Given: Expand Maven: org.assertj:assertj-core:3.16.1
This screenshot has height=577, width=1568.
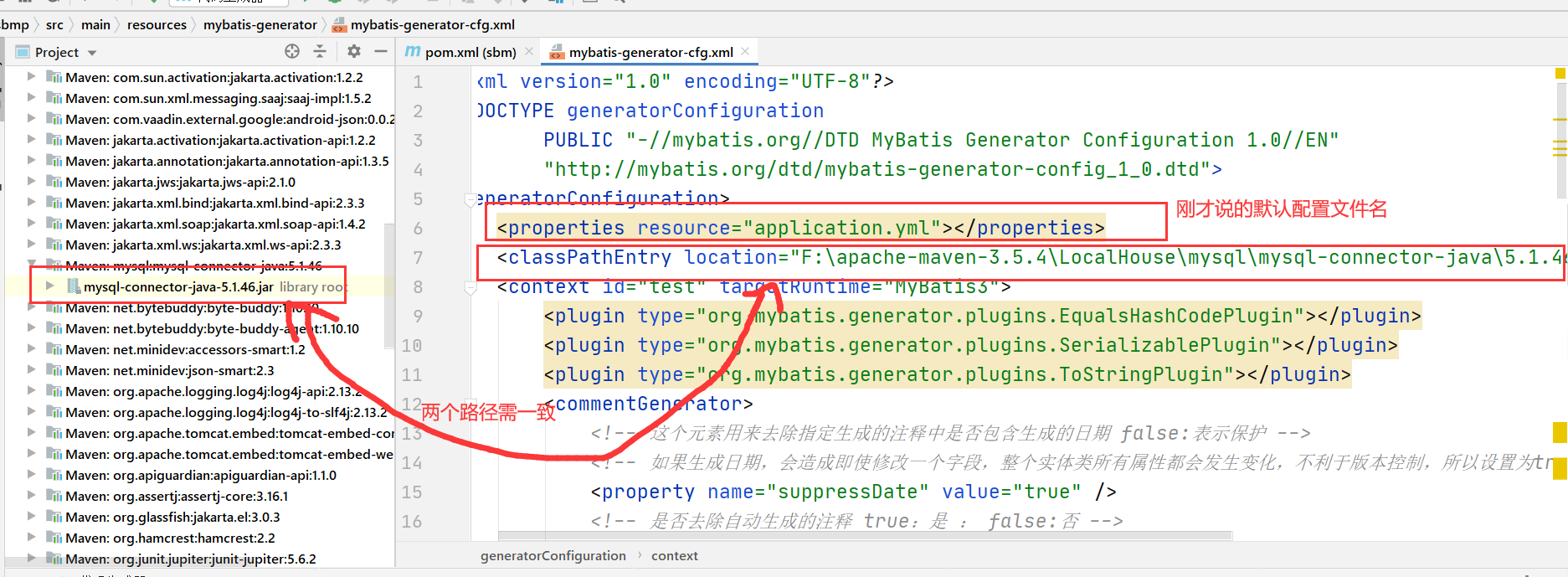Looking at the screenshot, I should 31,495.
